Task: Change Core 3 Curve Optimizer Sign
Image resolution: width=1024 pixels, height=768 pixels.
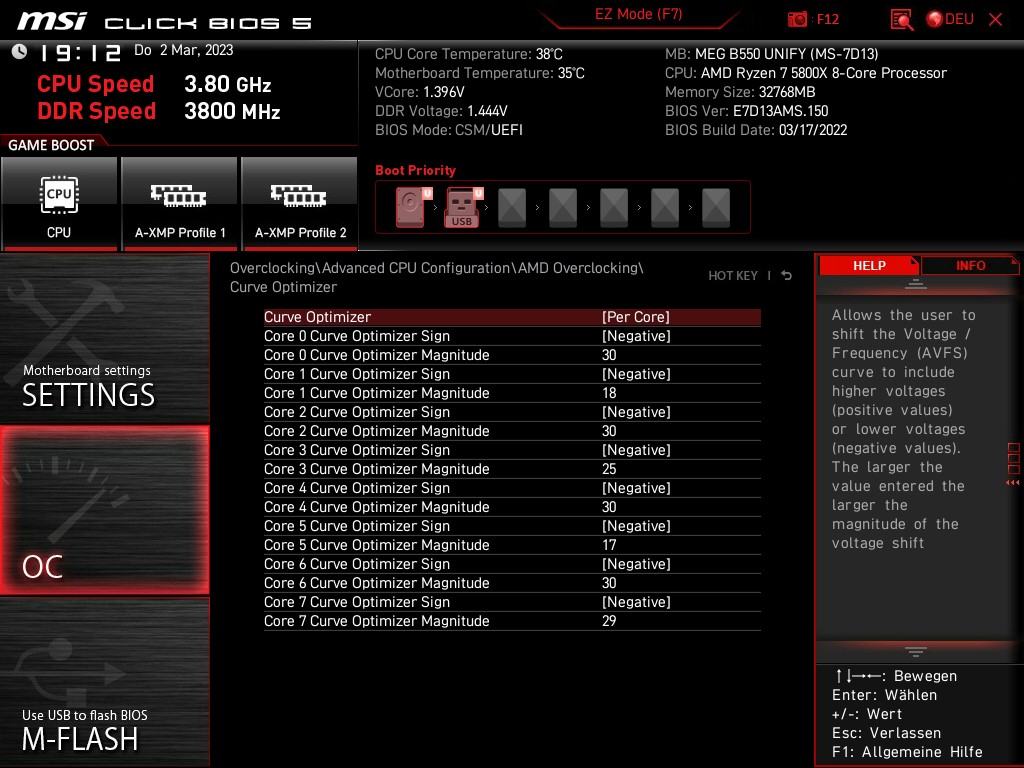Action: click(x=512, y=449)
